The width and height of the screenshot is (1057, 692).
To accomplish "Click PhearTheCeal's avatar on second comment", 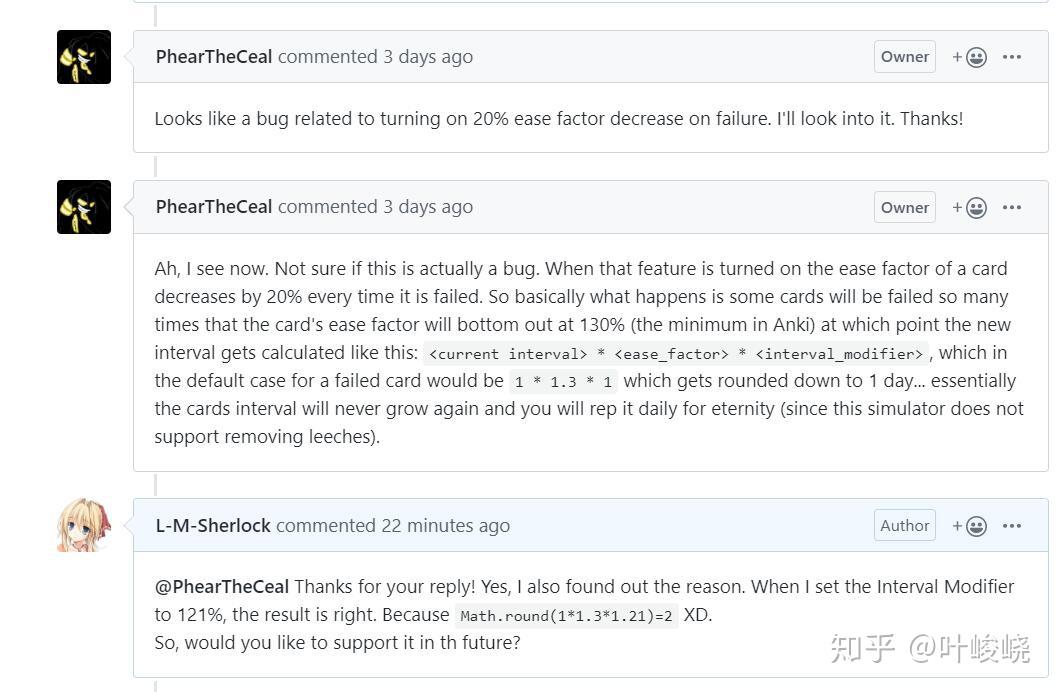I will pyautogui.click(x=84, y=207).
